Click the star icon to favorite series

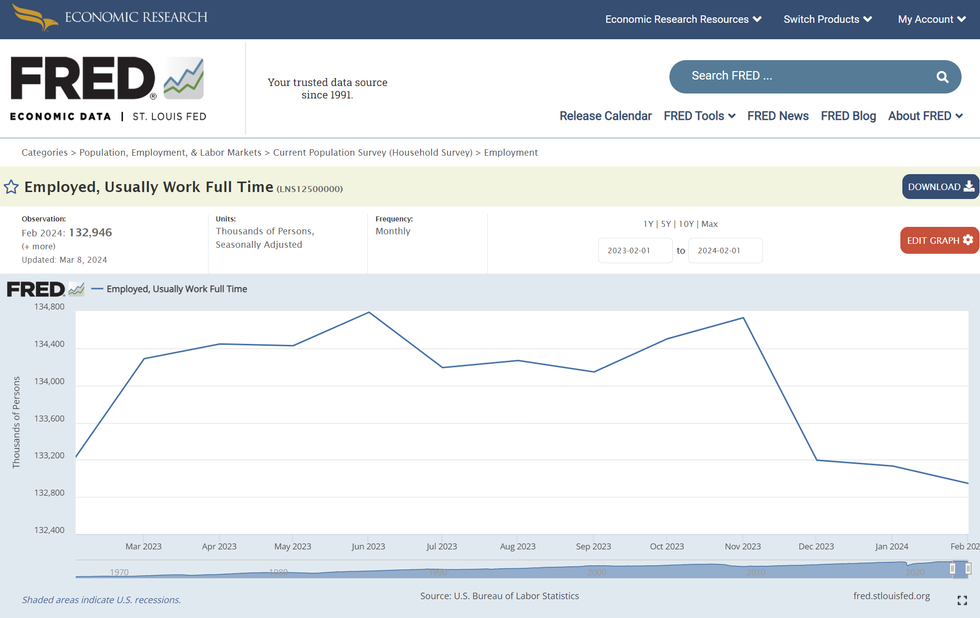(11, 187)
